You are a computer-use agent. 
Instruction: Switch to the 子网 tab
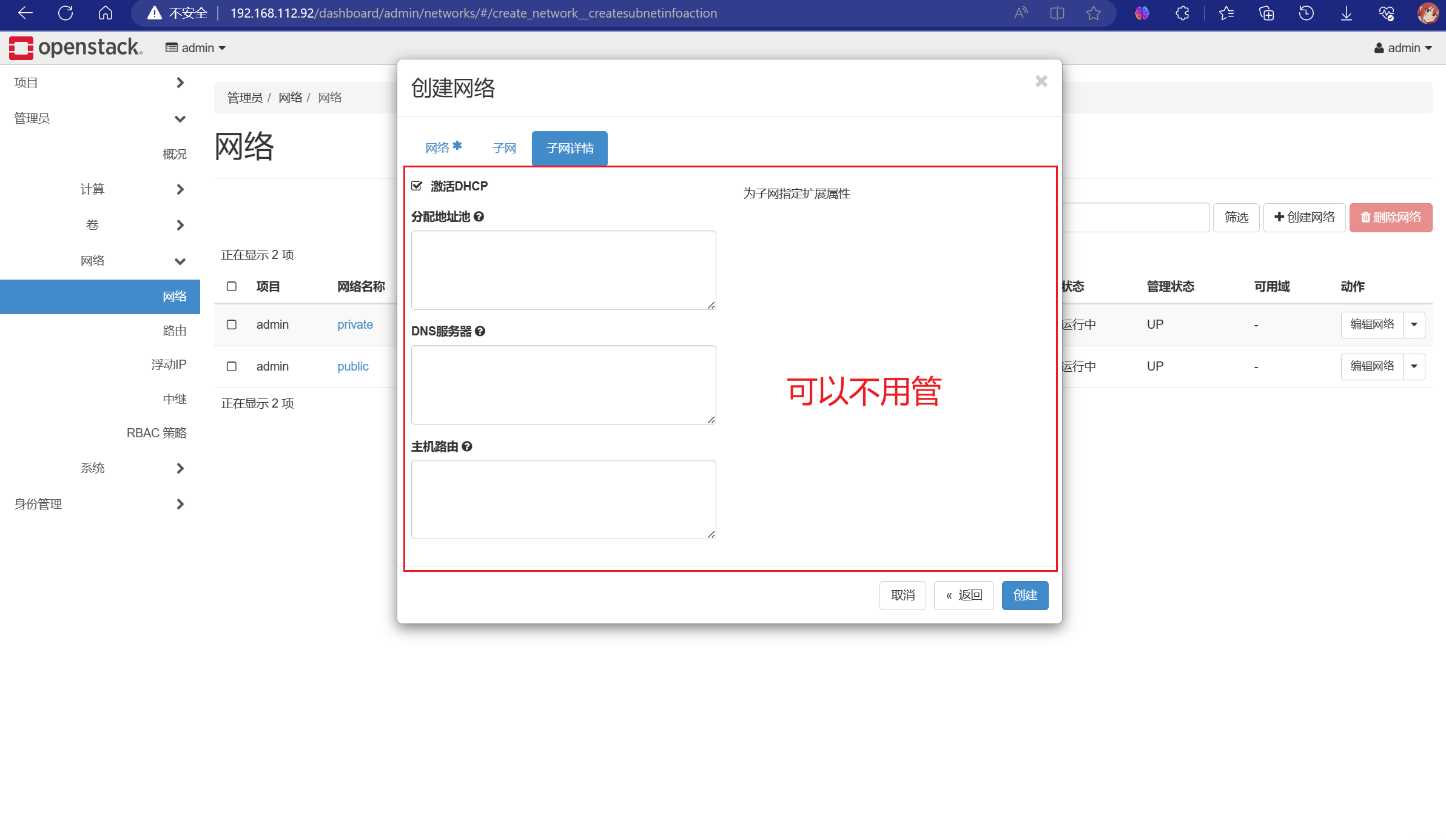(504, 148)
